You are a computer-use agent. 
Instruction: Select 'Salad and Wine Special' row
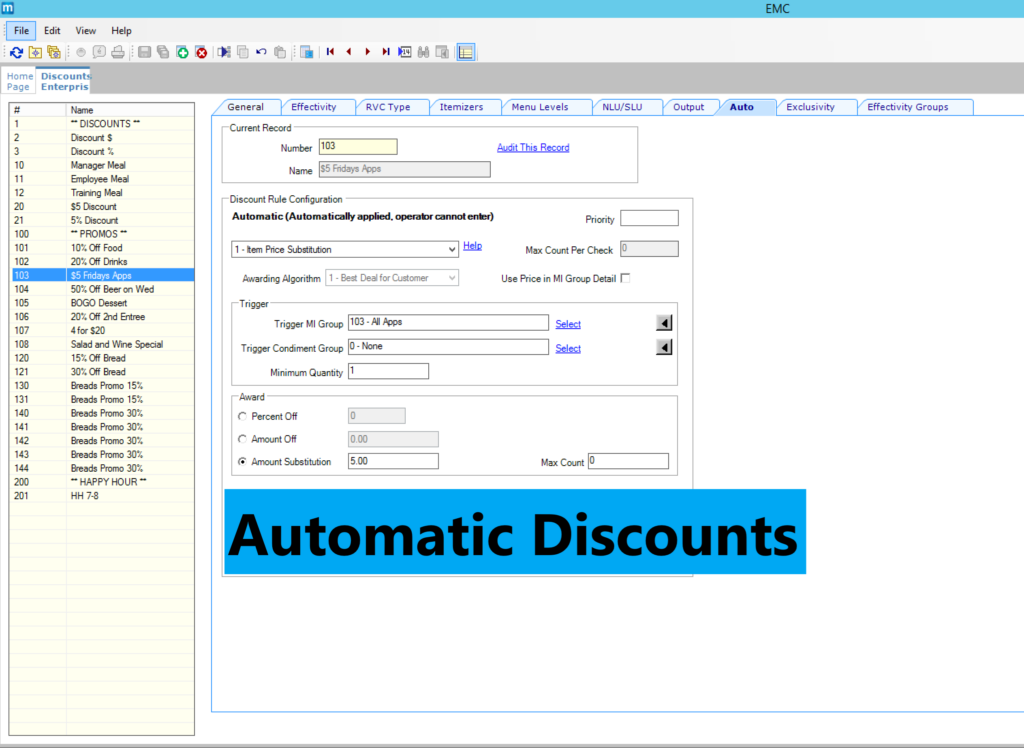pos(103,344)
